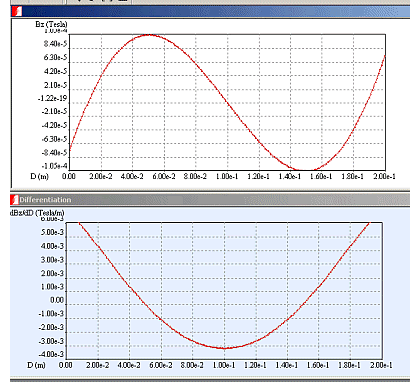The height and width of the screenshot is (392, 410).
Task: Click the red icon in the Bz plot title bar
Action: [x=17, y=11]
